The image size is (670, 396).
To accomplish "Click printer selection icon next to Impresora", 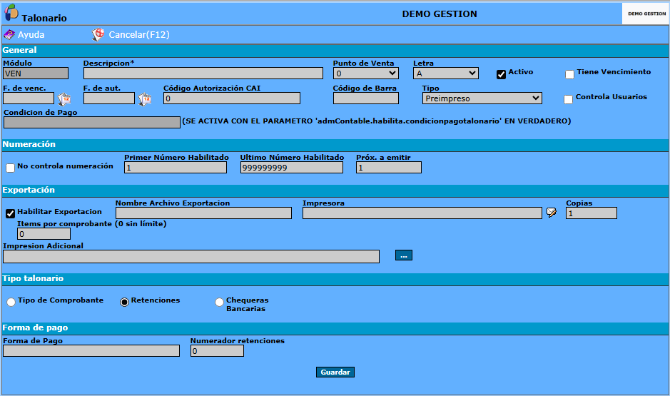I will [x=551, y=212].
